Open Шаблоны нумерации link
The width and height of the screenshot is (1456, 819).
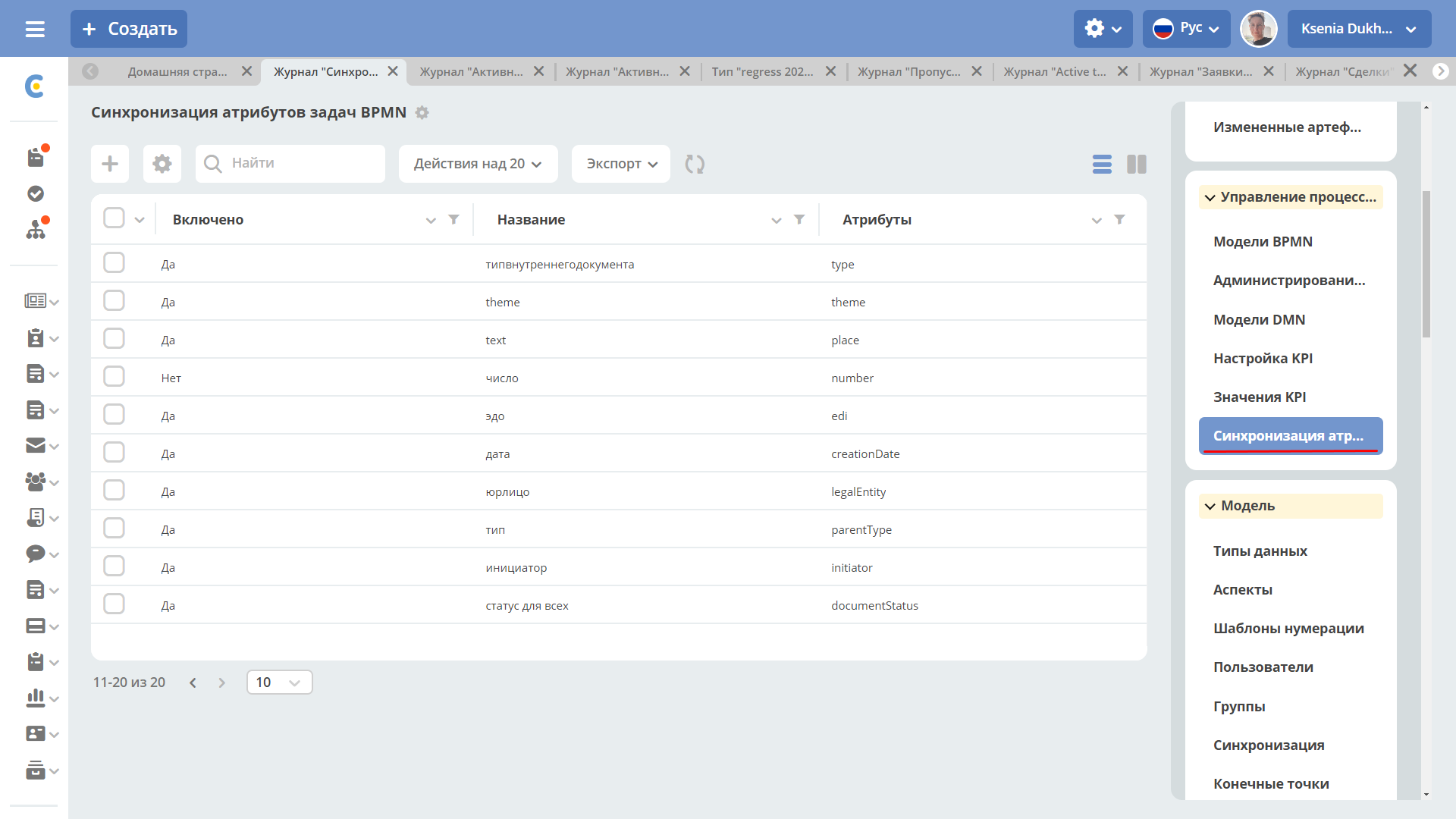1288,629
